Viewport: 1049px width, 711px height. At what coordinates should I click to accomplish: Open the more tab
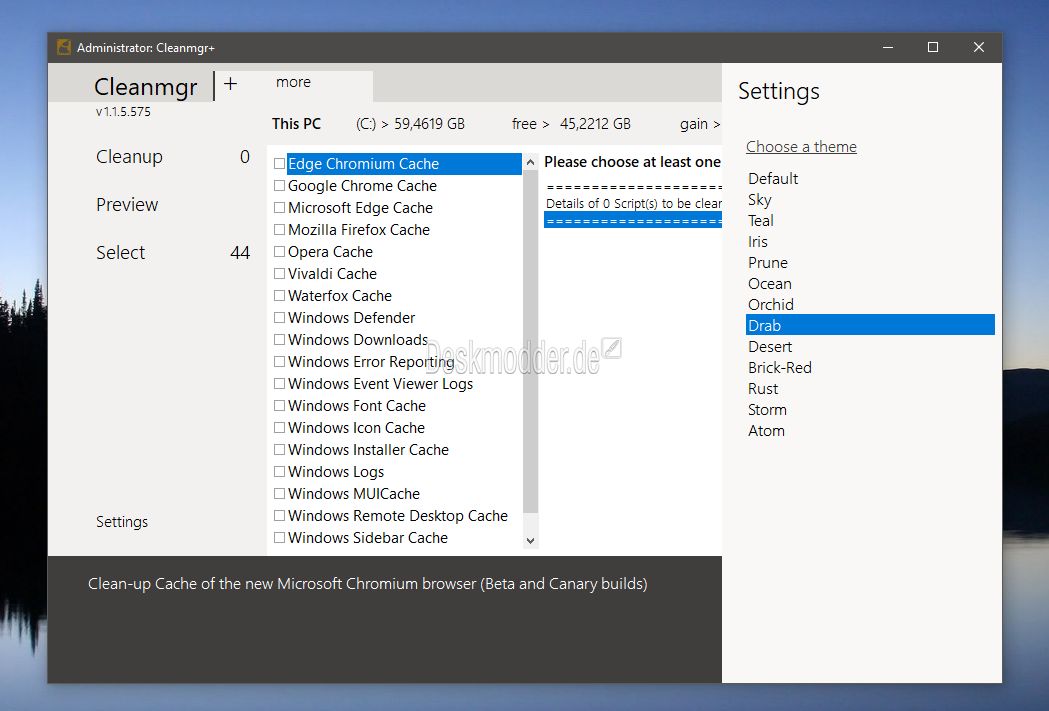[x=293, y=82]
